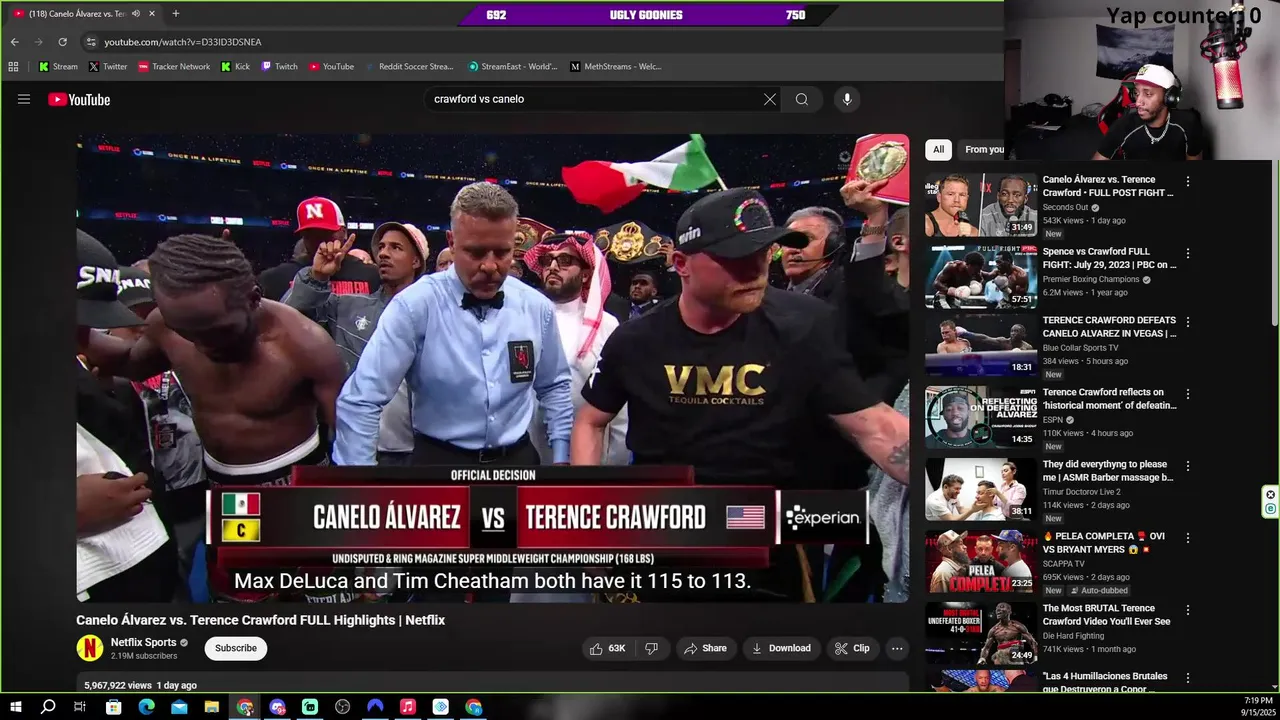Open options menu for PELEA COMPLETA video
The height and width of the screenshot is (720, 1280).
[x=1188, y=538]
